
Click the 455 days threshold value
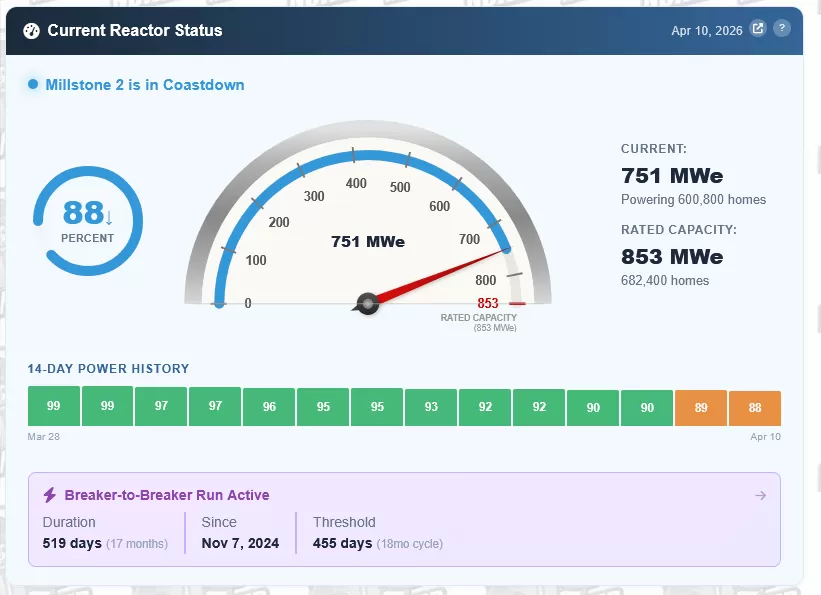(342, 543)
